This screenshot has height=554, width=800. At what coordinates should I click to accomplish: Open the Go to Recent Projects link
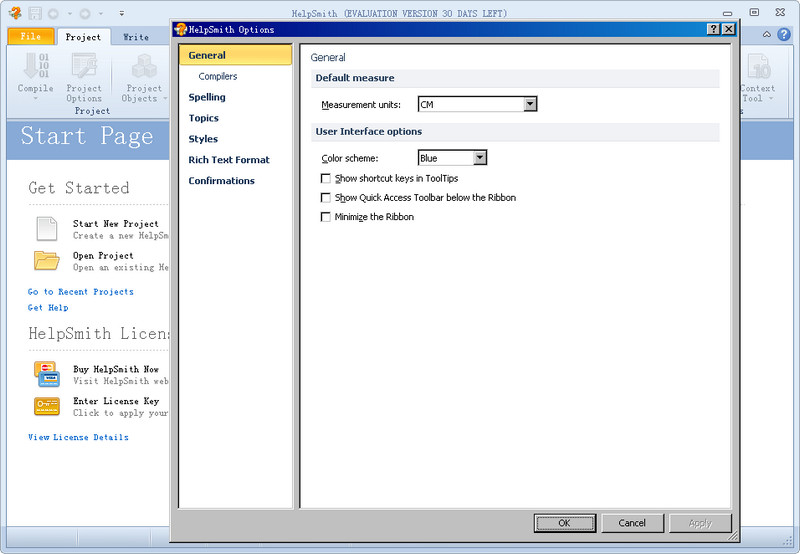click(x=81, y=292)
